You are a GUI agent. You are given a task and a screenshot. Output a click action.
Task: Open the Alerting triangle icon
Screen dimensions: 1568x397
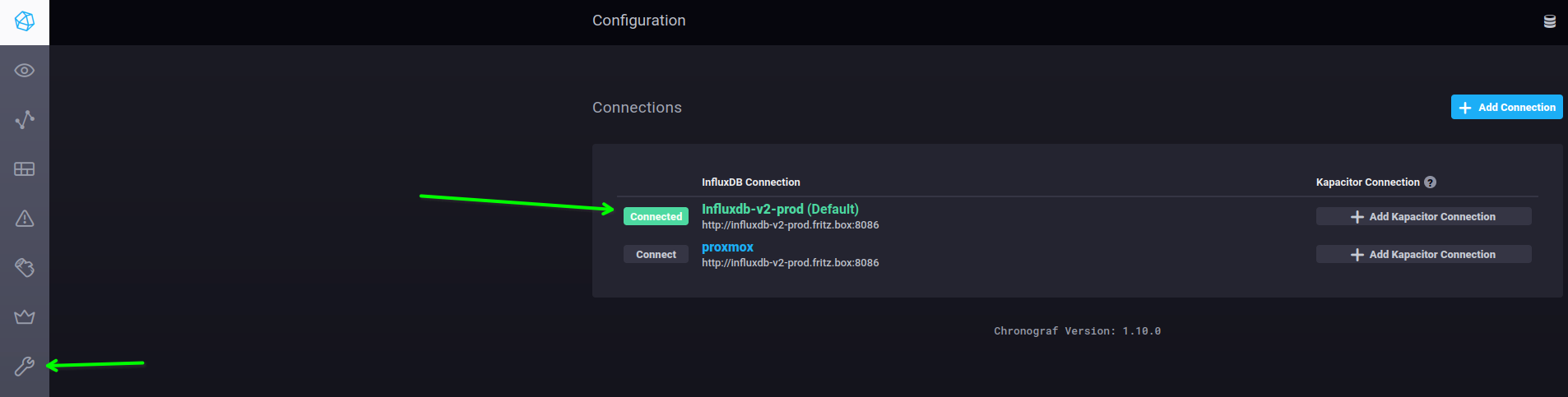tap(25, 219)
